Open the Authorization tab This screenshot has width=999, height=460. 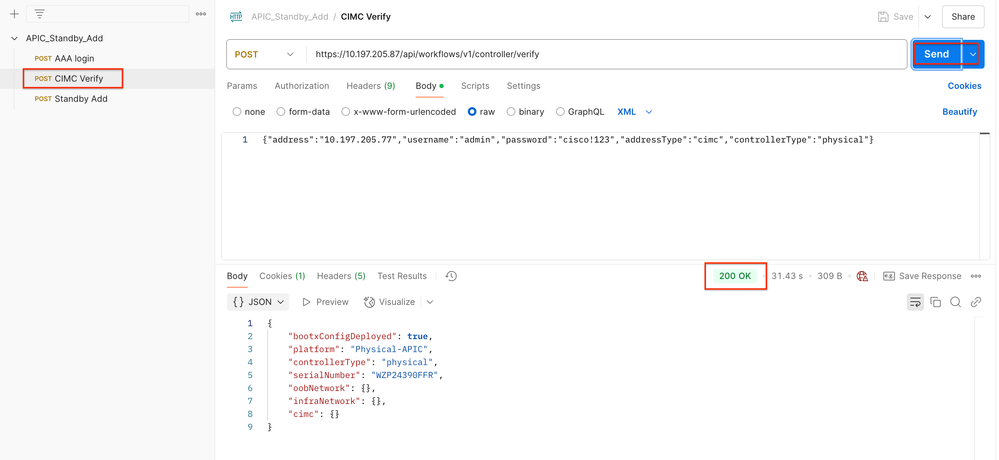302,85
